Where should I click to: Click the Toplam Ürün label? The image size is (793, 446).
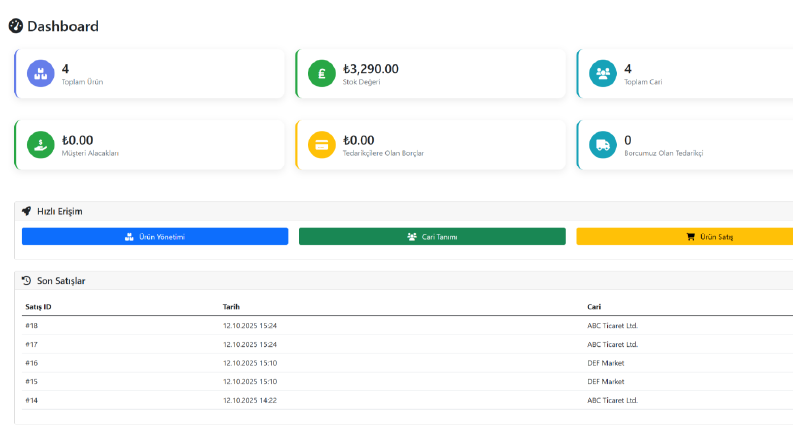[x=82, y=82]
